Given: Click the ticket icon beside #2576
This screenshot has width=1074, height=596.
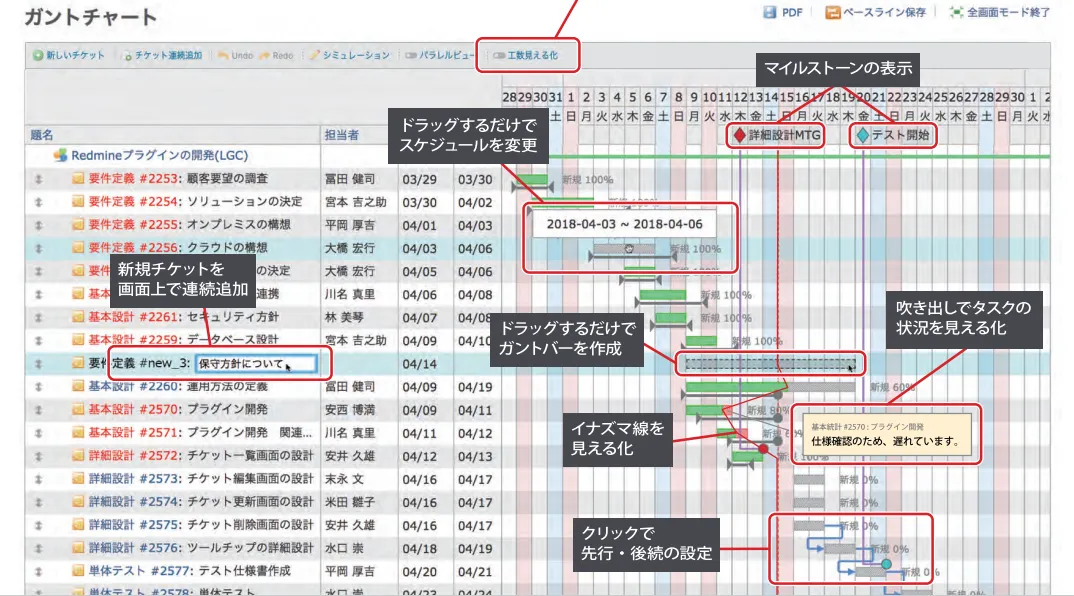Looking at the screenshot, I should pyautogui.click(x=78, y=548).
